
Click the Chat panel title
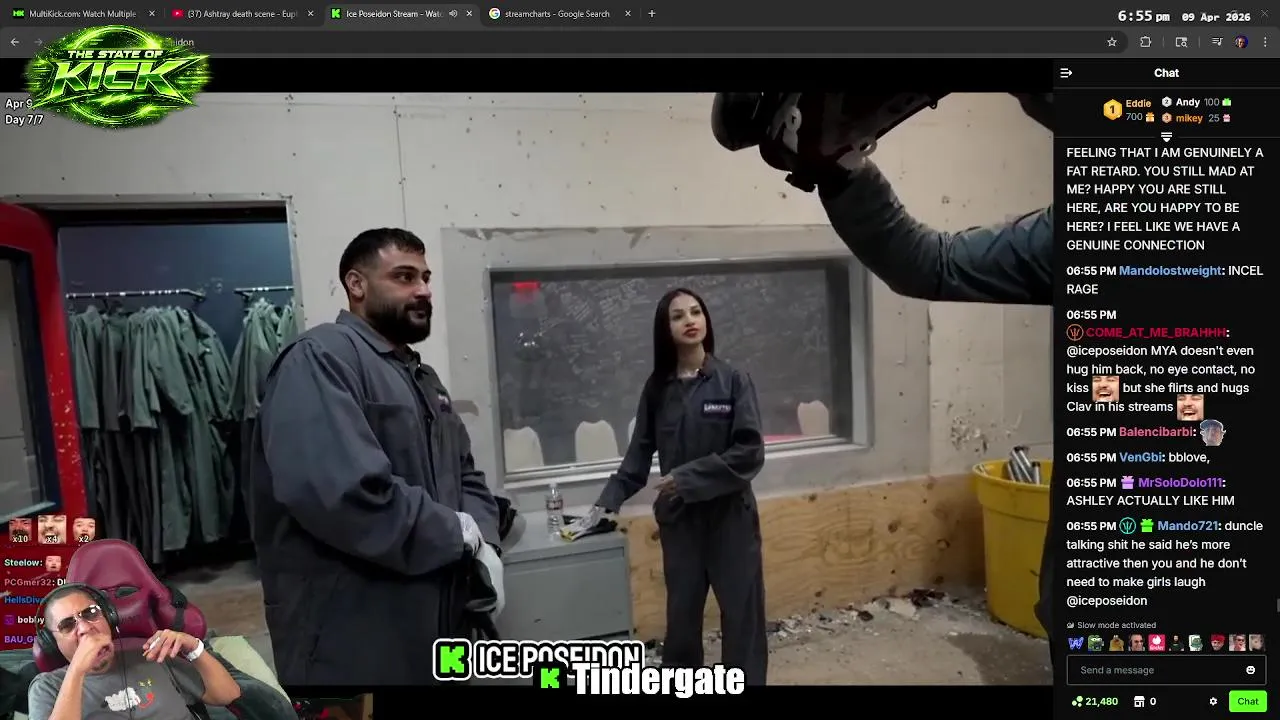(1166, 73)
